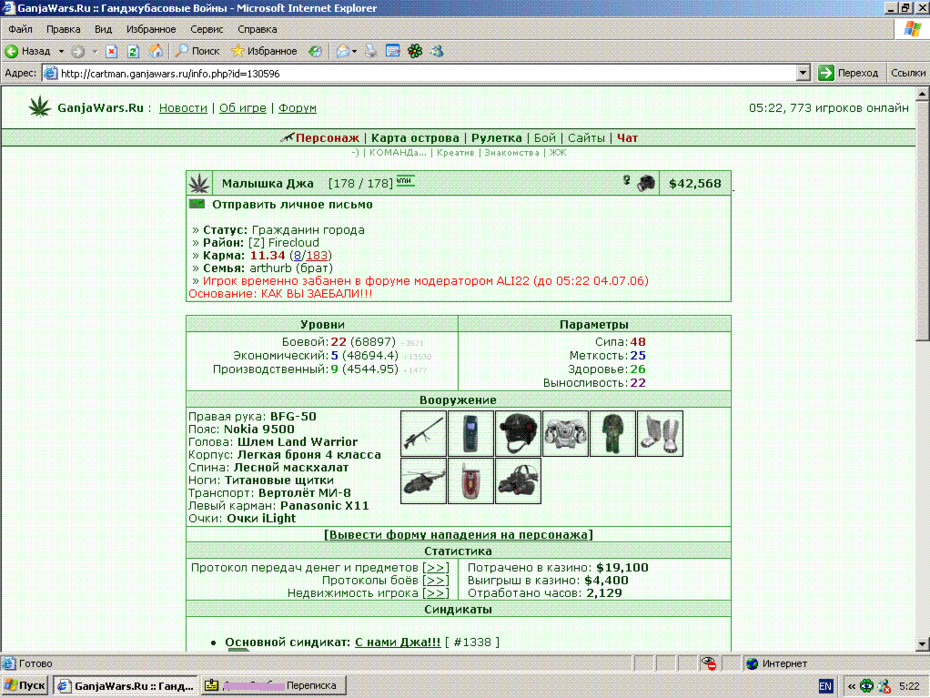Expand the Mail toolbar dropdown arrow

[x=354, y=52]
